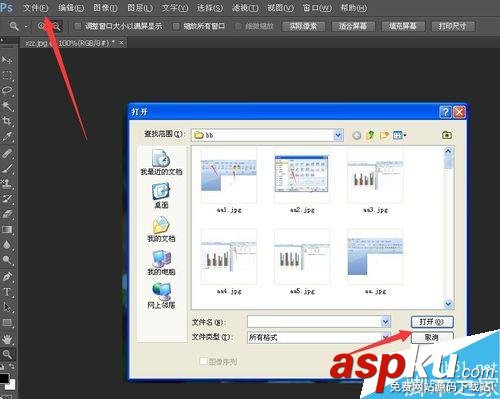This screenshot has width=500, height=399.
Task: Select the Lasso tool
Action: point(7,91)
